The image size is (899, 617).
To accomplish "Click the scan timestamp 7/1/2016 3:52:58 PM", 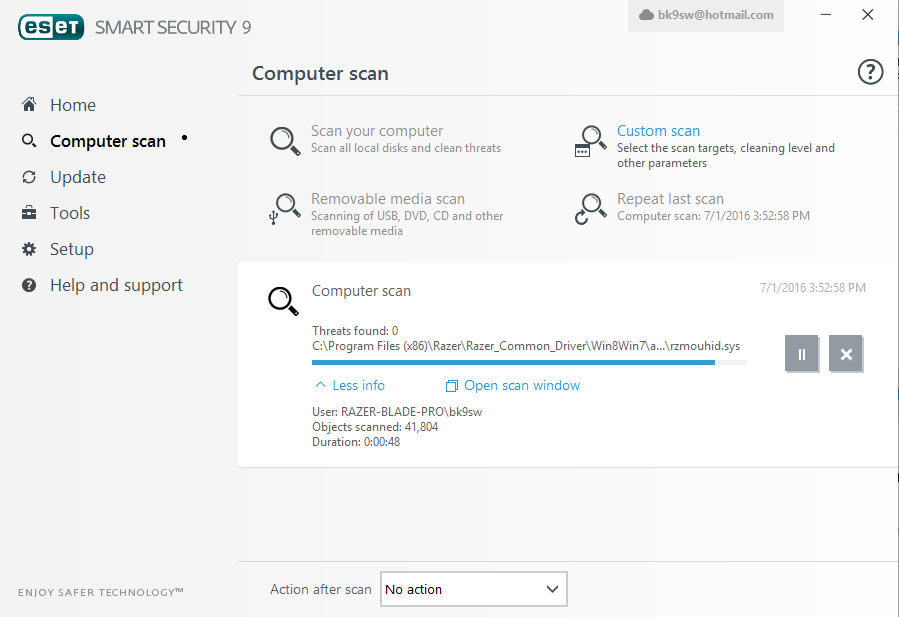I will coord(813,288).
